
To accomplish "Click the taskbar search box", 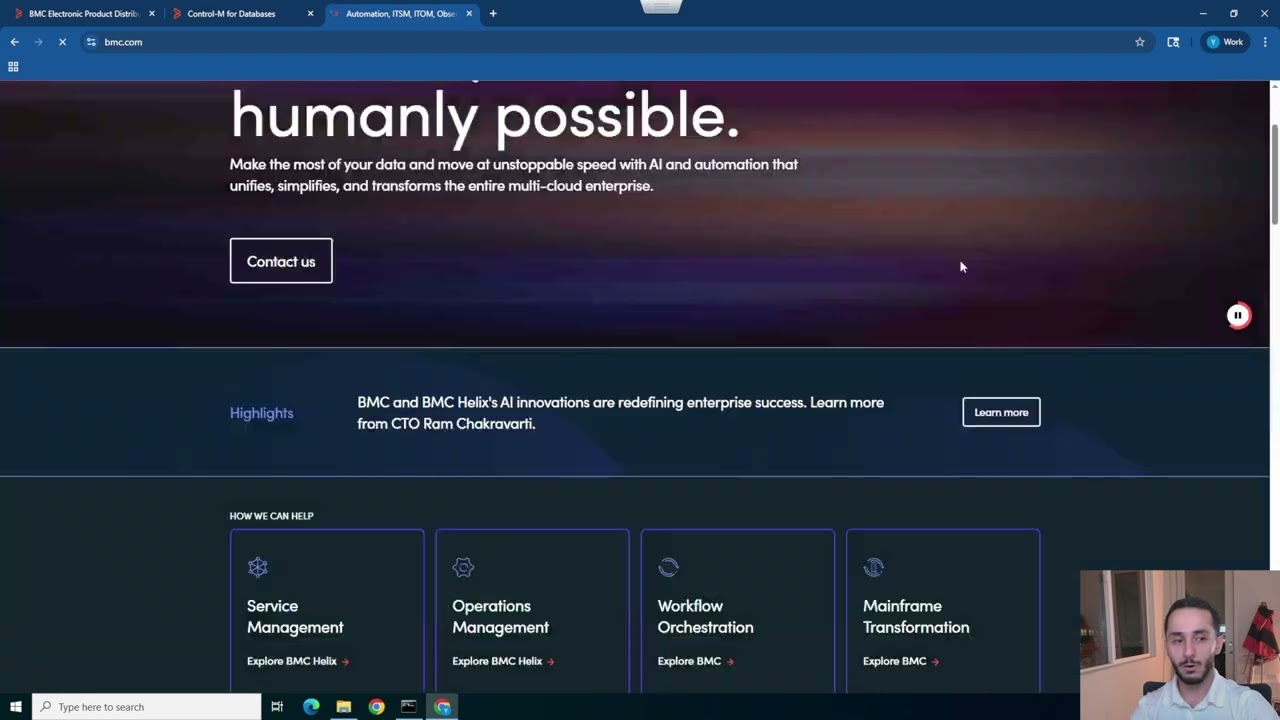I will click(x=147, y=707).
